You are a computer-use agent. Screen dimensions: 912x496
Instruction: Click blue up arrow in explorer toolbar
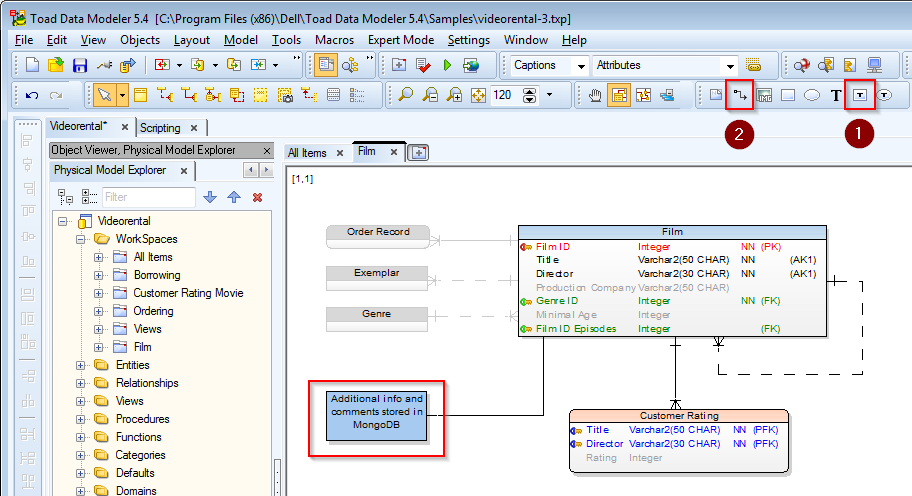(x=234, y=197)
